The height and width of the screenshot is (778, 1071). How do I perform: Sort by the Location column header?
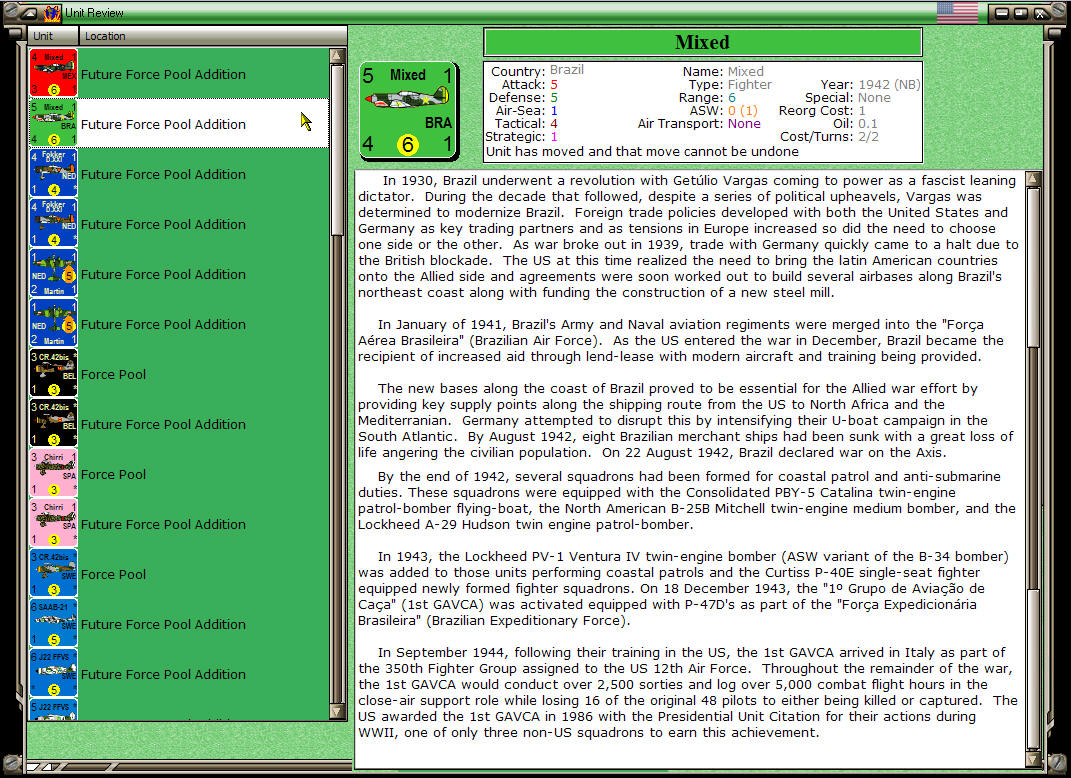pos(213,36)
